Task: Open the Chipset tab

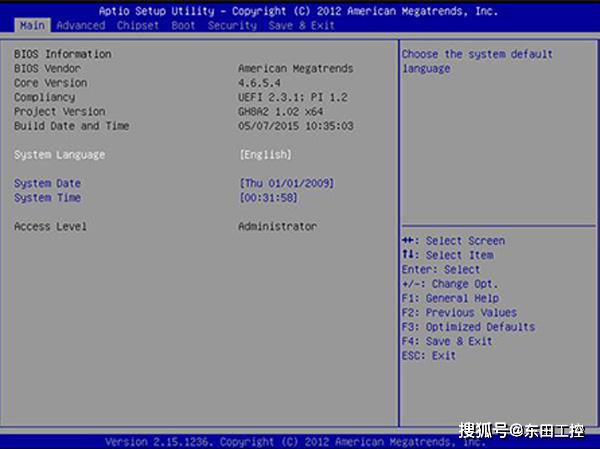Action: coord(138,26)
